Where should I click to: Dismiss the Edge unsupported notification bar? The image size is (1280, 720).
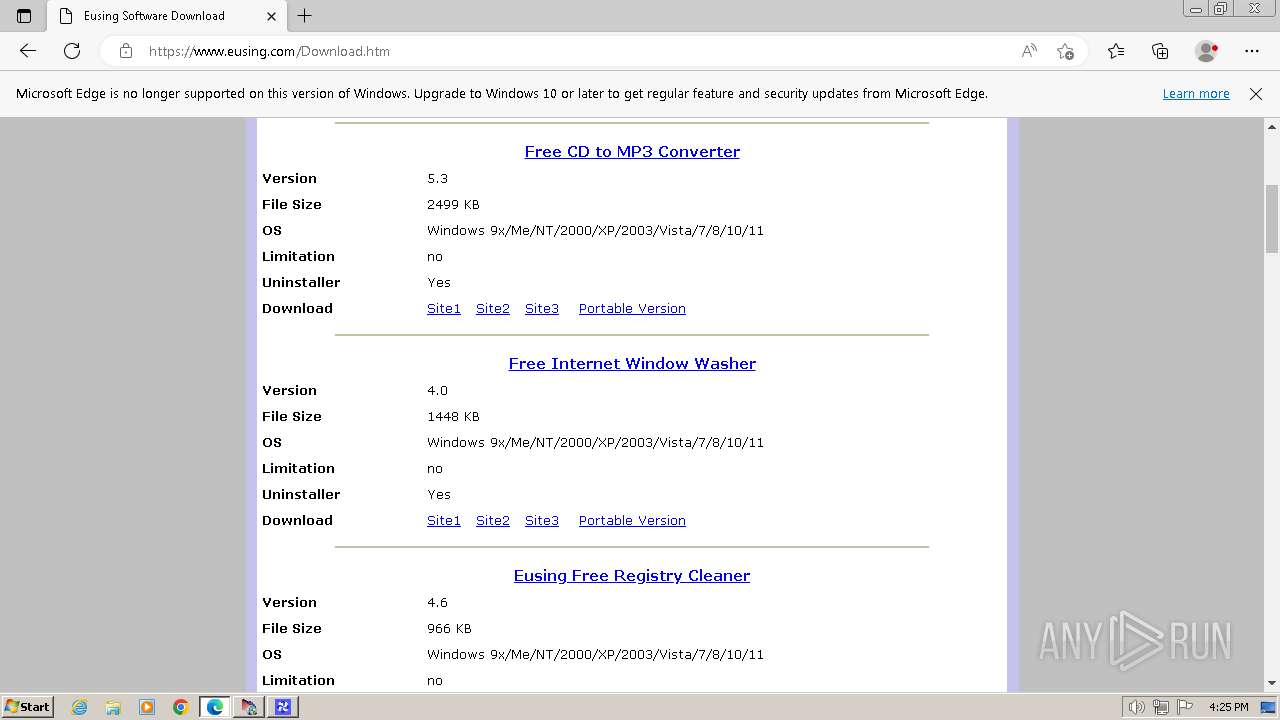point(1256,94)
